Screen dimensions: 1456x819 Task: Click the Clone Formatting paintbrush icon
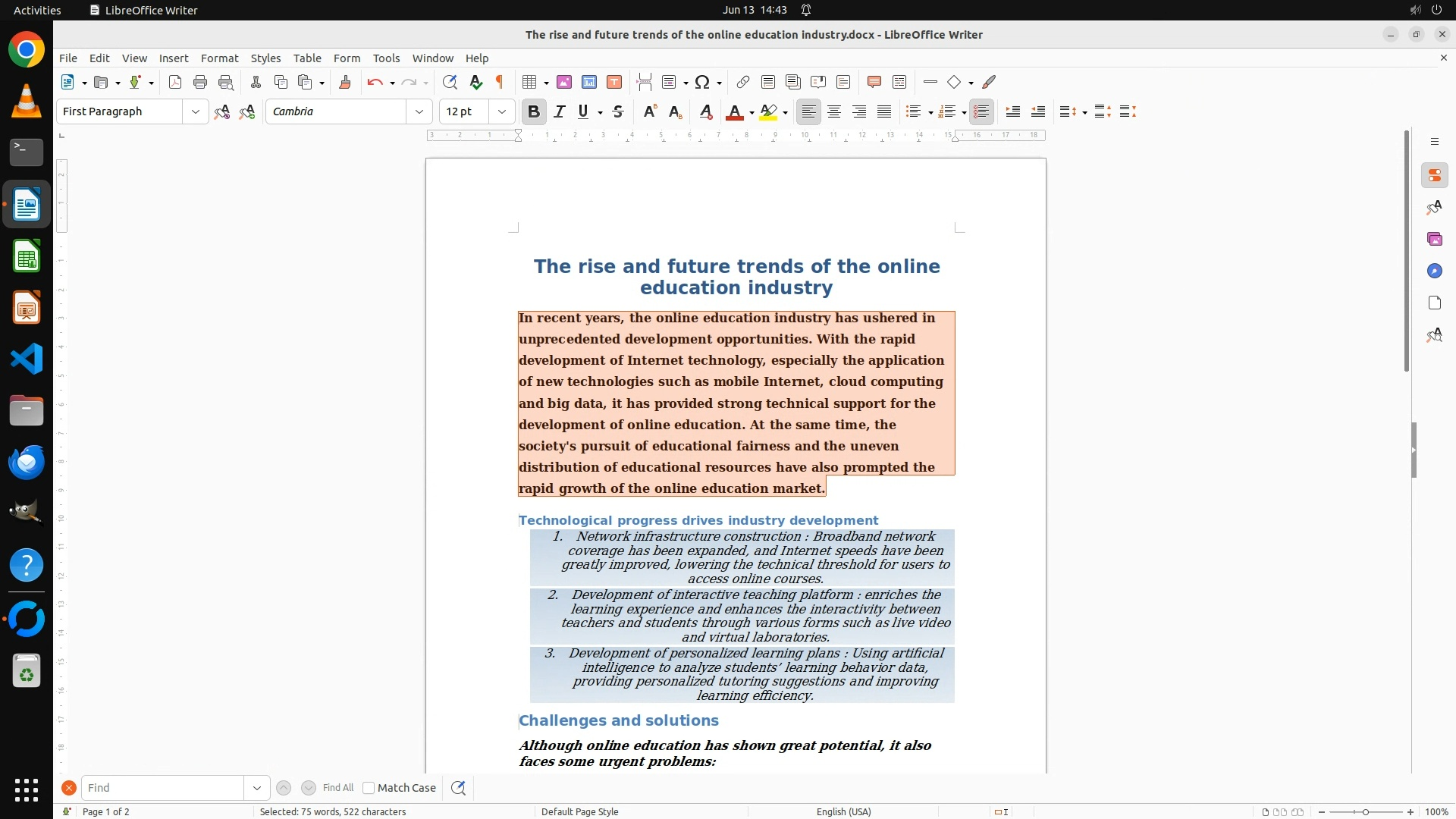[x=345, y=83]
